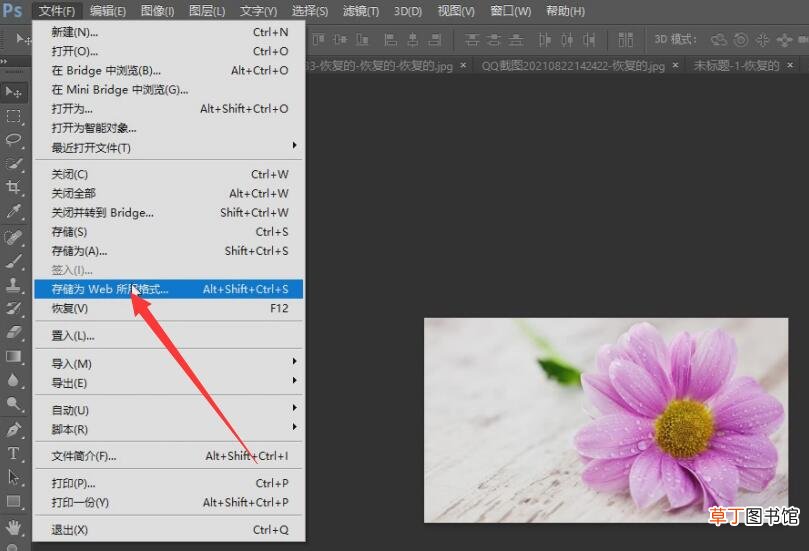
Task: Click the flower image on canvas
Action: point(606,420)
